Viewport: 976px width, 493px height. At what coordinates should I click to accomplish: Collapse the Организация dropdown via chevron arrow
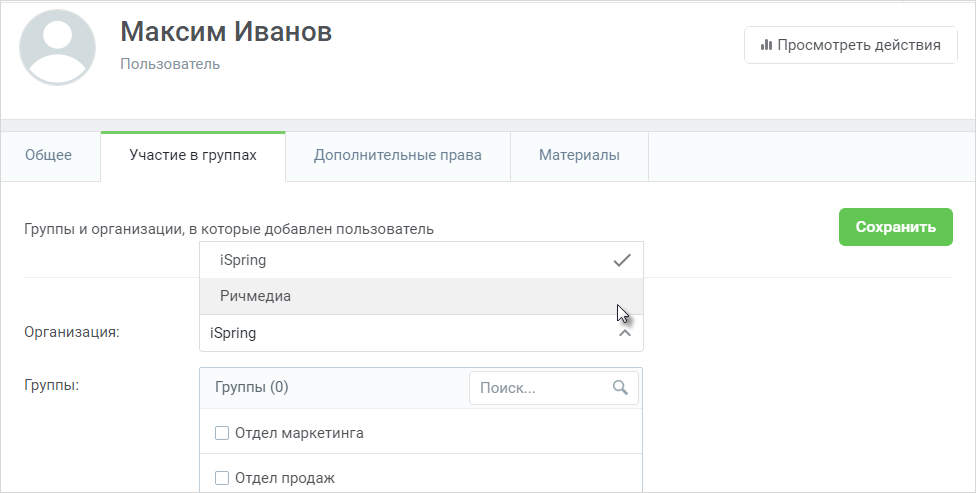coord(625,333)
